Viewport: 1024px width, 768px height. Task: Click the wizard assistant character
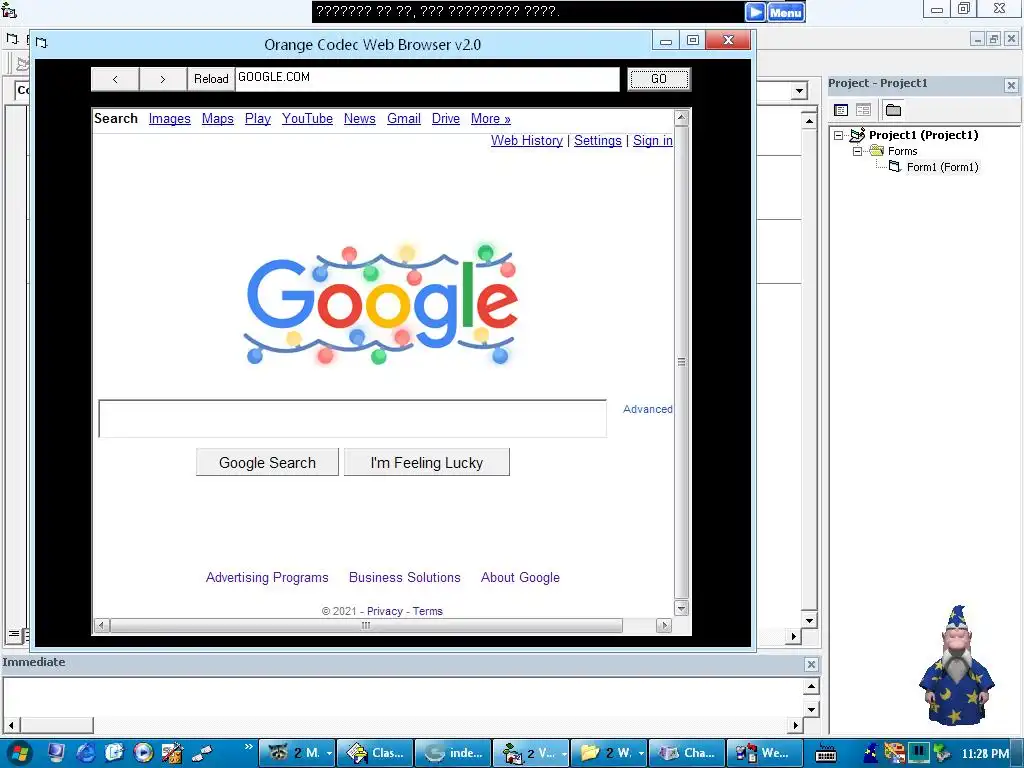click(x=955, y=666)
